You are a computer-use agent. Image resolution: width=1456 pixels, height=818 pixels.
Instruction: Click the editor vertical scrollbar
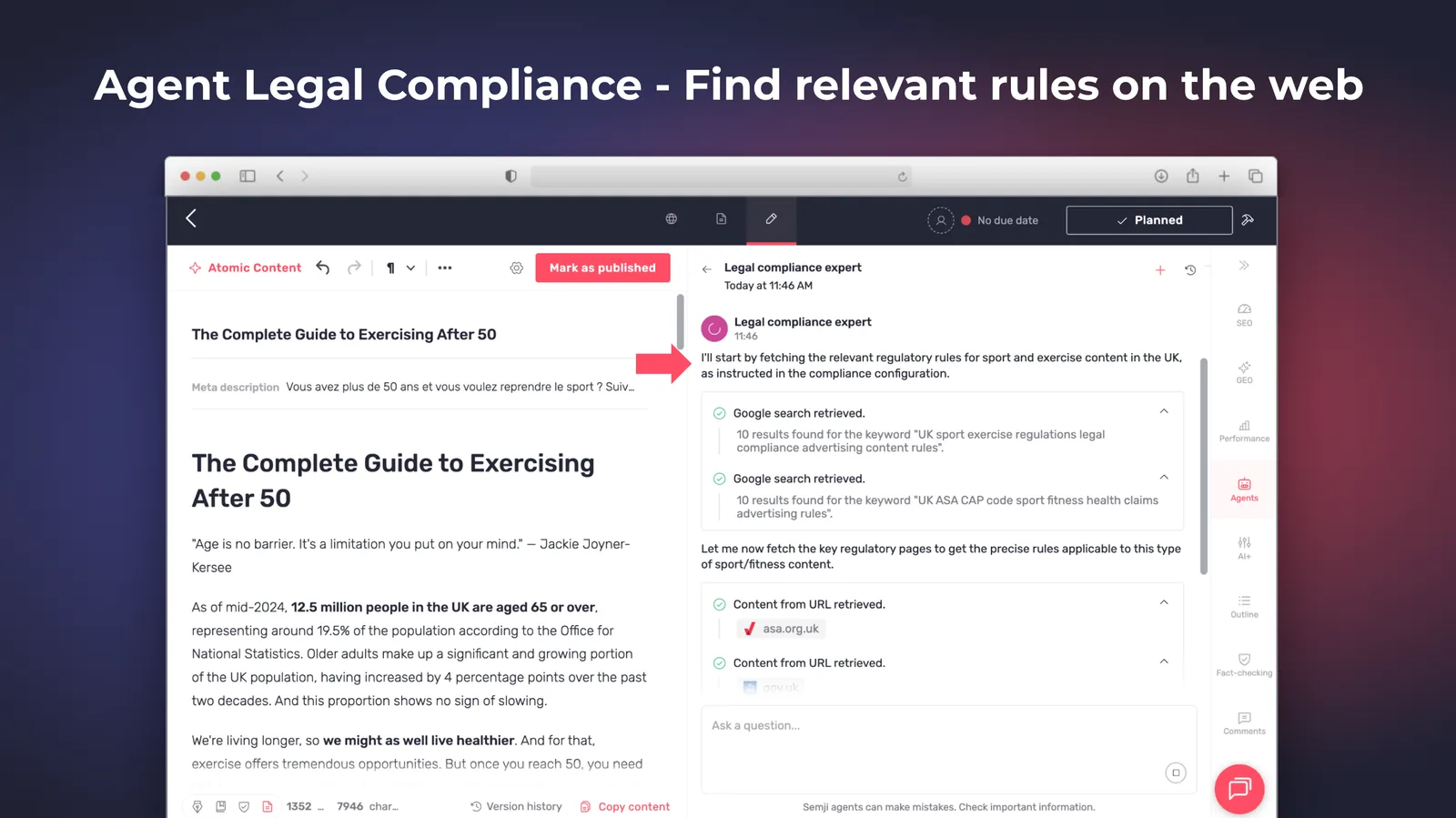[x=680, y=321]
